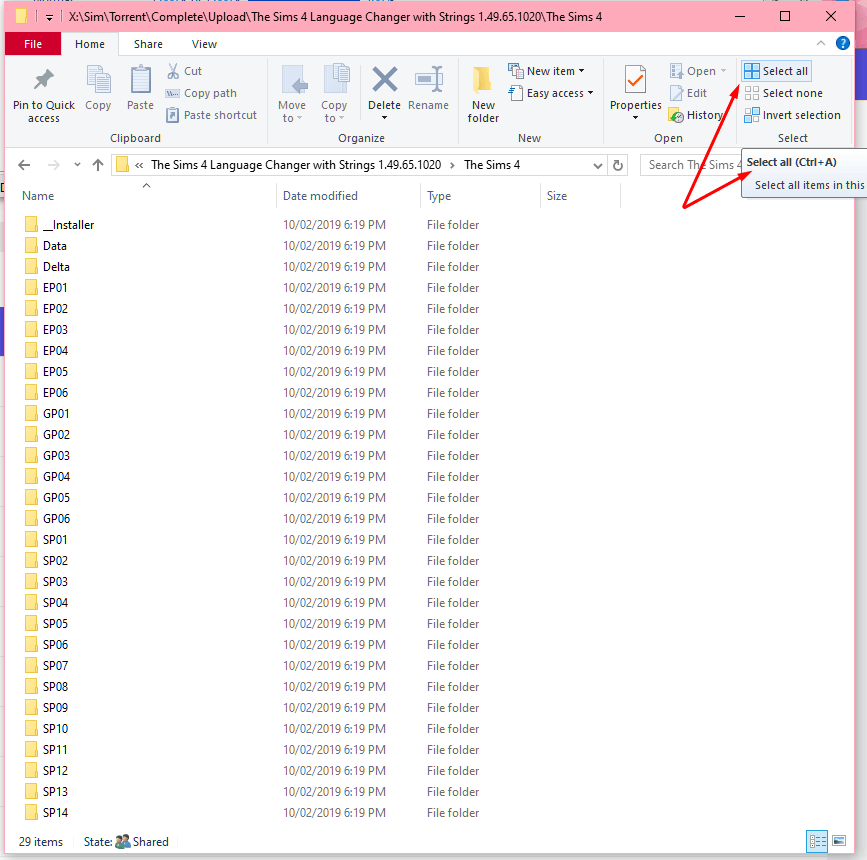Open the File menu
Image resolution: width=867 pixels, height=860 pixels.
(33, 44)
